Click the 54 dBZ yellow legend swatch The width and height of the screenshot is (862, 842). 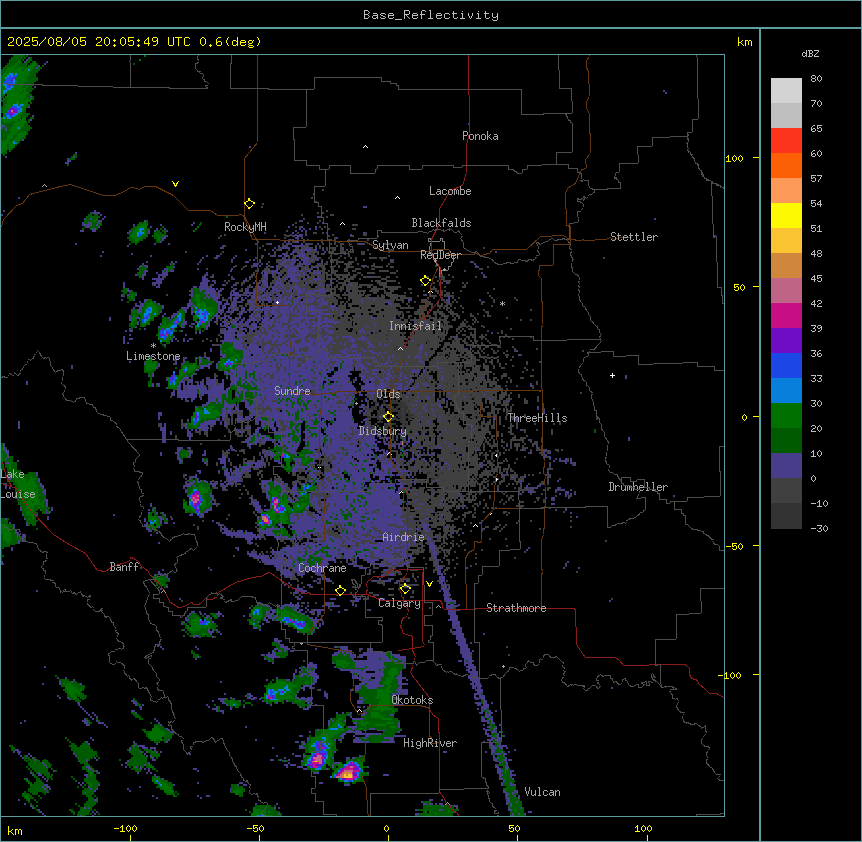pyautogui.click(x=786, y=215)
